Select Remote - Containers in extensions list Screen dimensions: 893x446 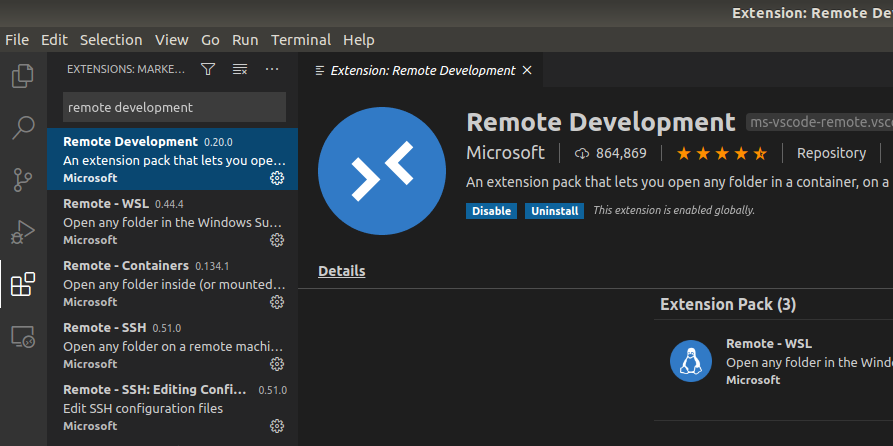pos(173,283)
